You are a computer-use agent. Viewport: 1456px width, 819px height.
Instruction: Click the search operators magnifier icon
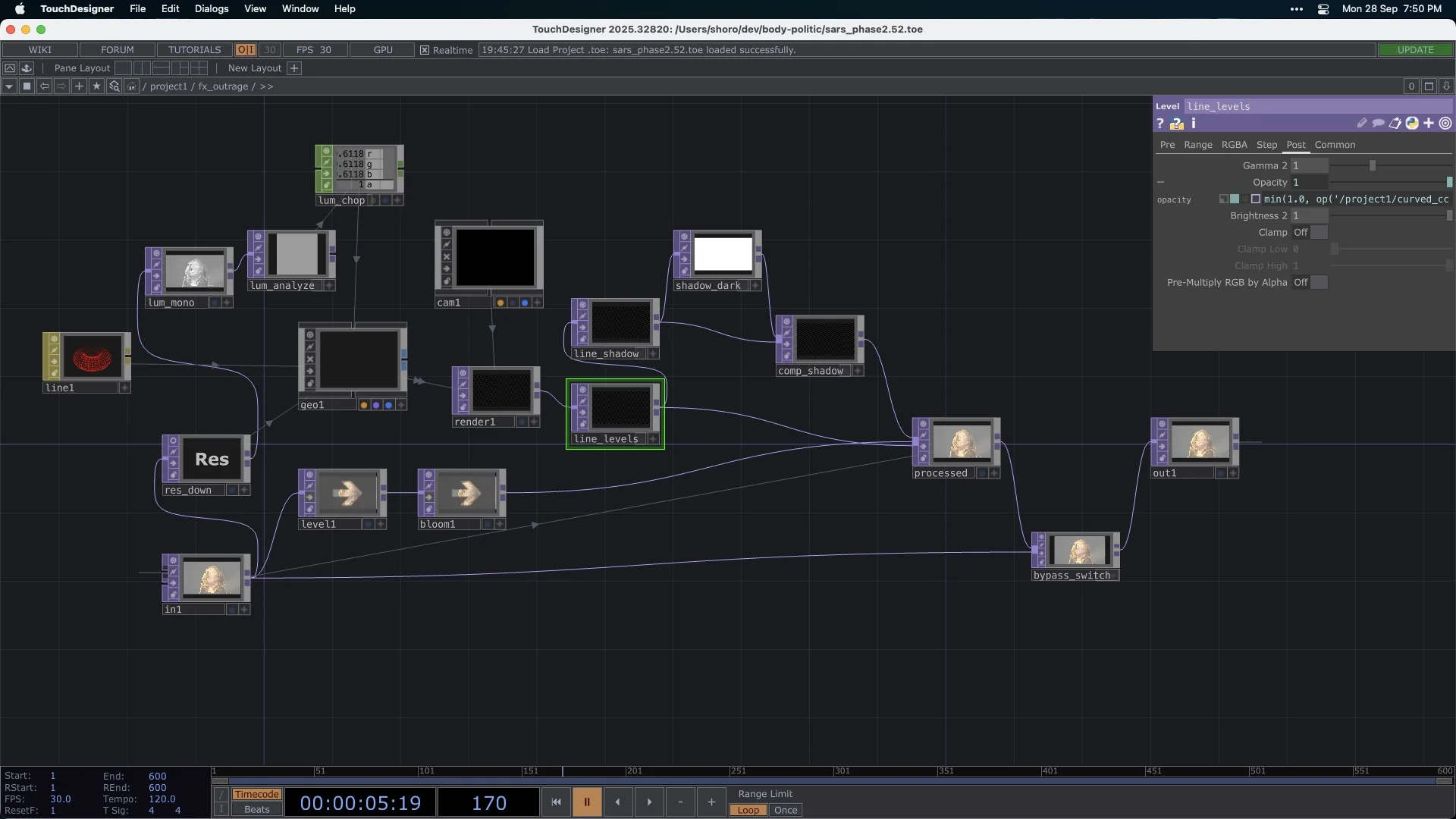(x=114, y=86)
